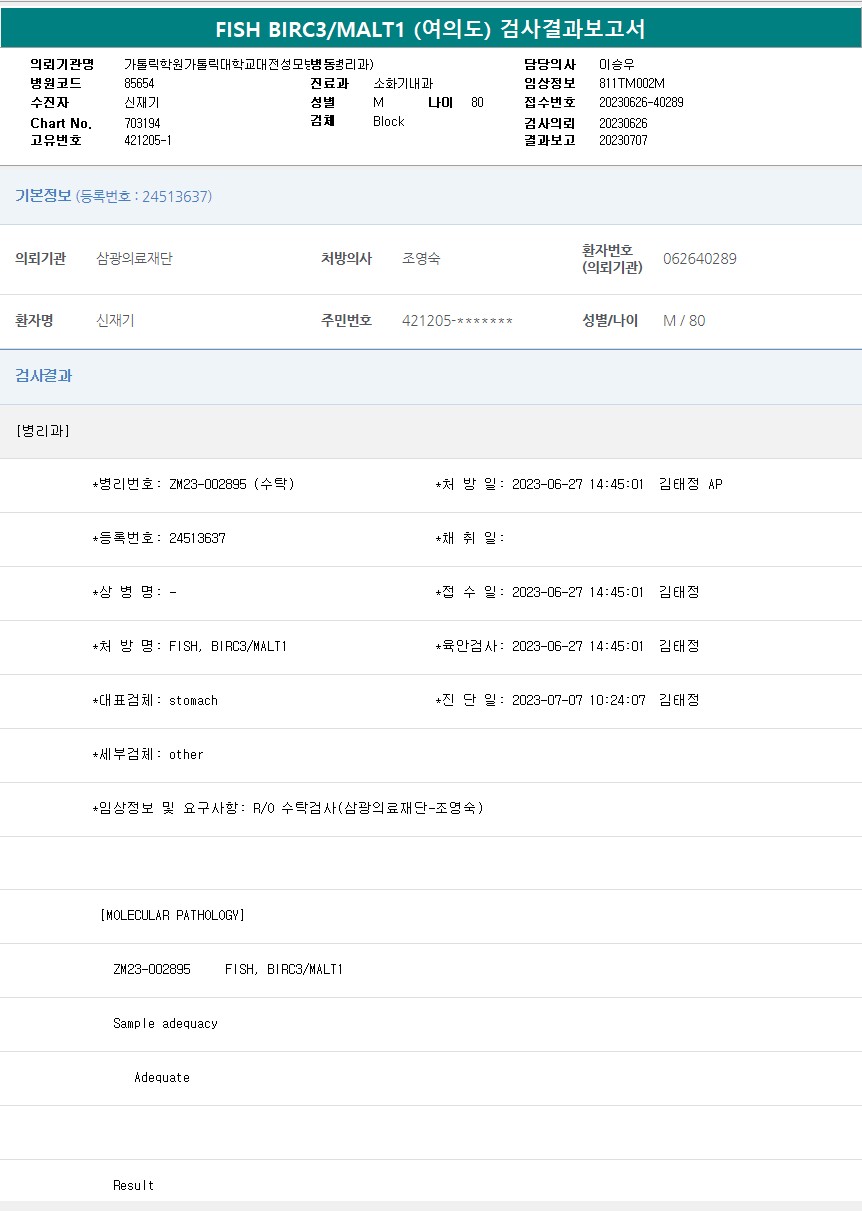Select 의뢰기관 value 삼광의료재단
This screenshot has width=862, height=1211.
click(x=134, y=259)
